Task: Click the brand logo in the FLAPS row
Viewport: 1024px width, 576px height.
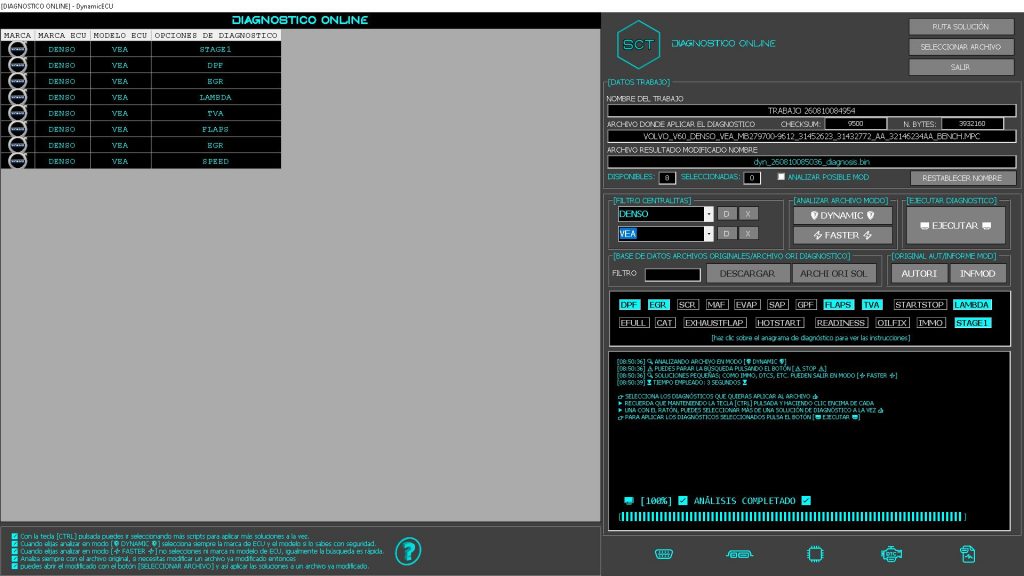Action: [18, 129]
